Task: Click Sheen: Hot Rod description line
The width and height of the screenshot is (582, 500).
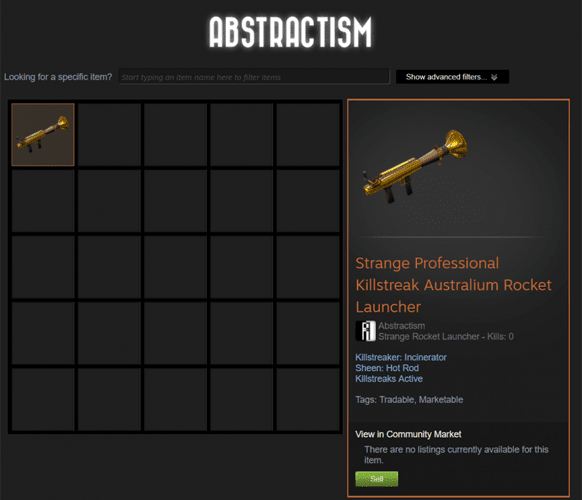Action: tap(387, 368)
